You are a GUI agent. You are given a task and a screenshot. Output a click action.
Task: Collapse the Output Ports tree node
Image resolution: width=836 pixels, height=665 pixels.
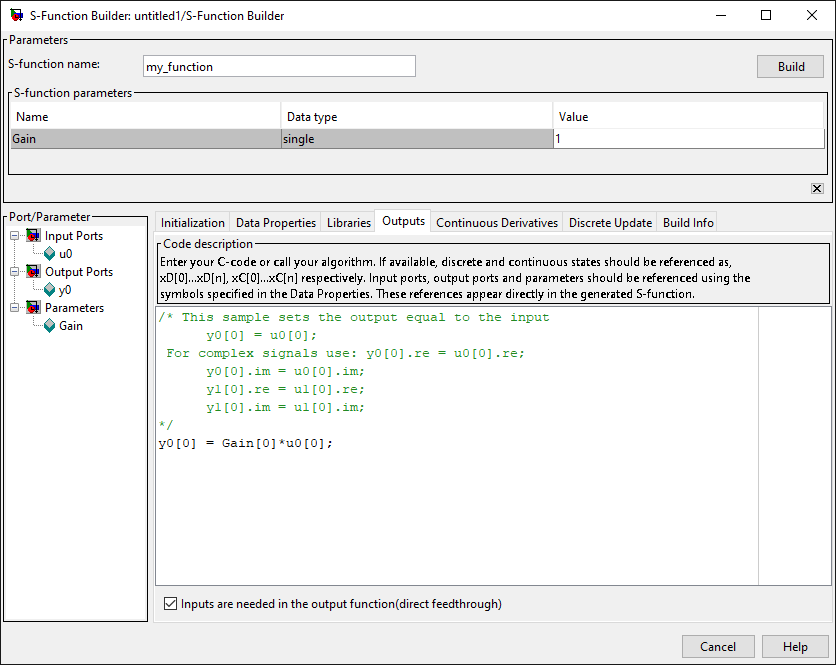click(14, 272)
